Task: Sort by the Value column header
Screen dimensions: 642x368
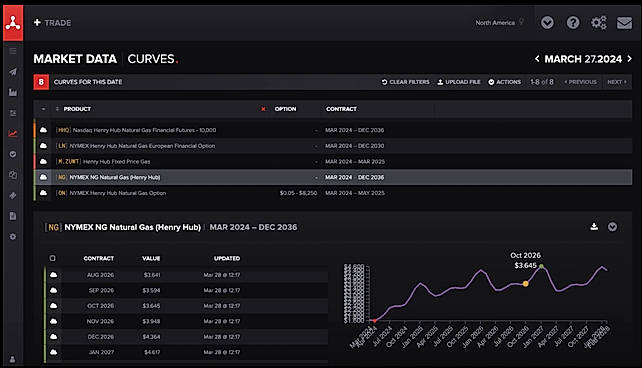Action: [151, 258]
